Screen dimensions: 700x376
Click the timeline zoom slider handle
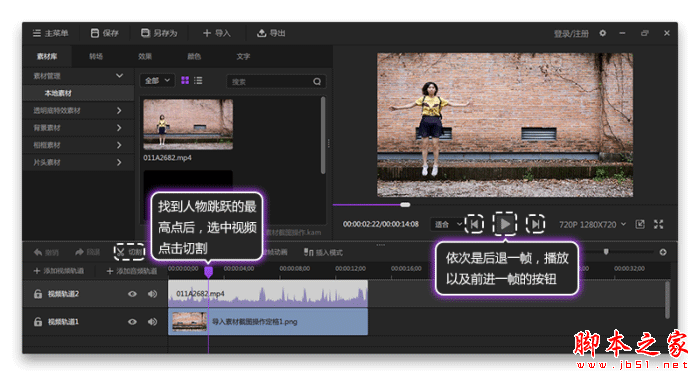606,252
